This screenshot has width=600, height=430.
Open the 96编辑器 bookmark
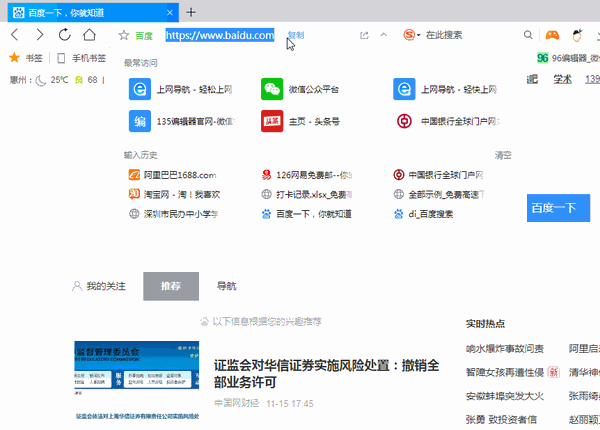tap(568, 58)
